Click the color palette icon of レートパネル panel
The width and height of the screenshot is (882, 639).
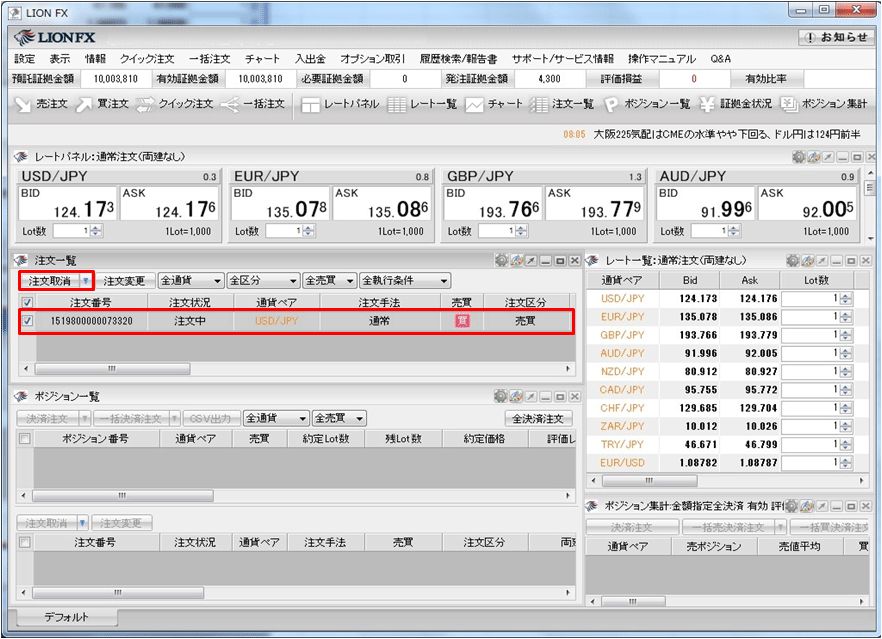[813, 157]
